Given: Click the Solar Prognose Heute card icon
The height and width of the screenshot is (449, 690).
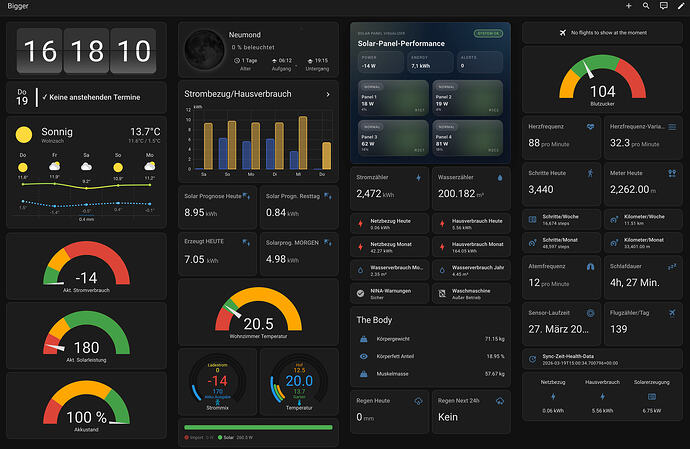Looking at the screenshot, I should point(246,196).
